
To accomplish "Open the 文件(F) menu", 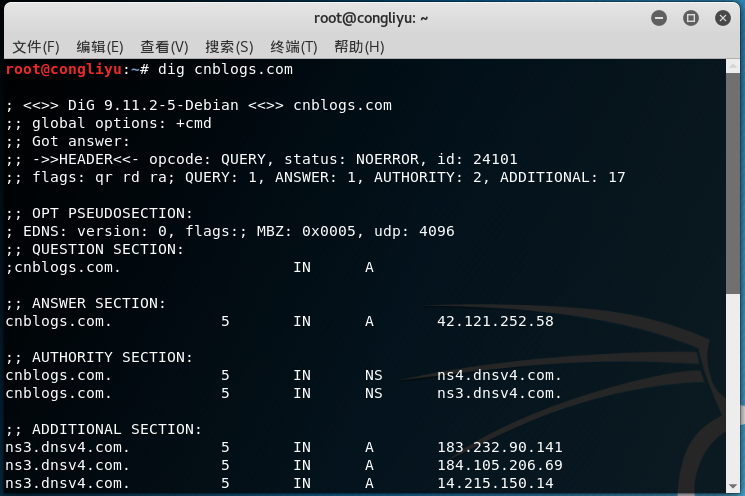I will (x=36, y=47).
